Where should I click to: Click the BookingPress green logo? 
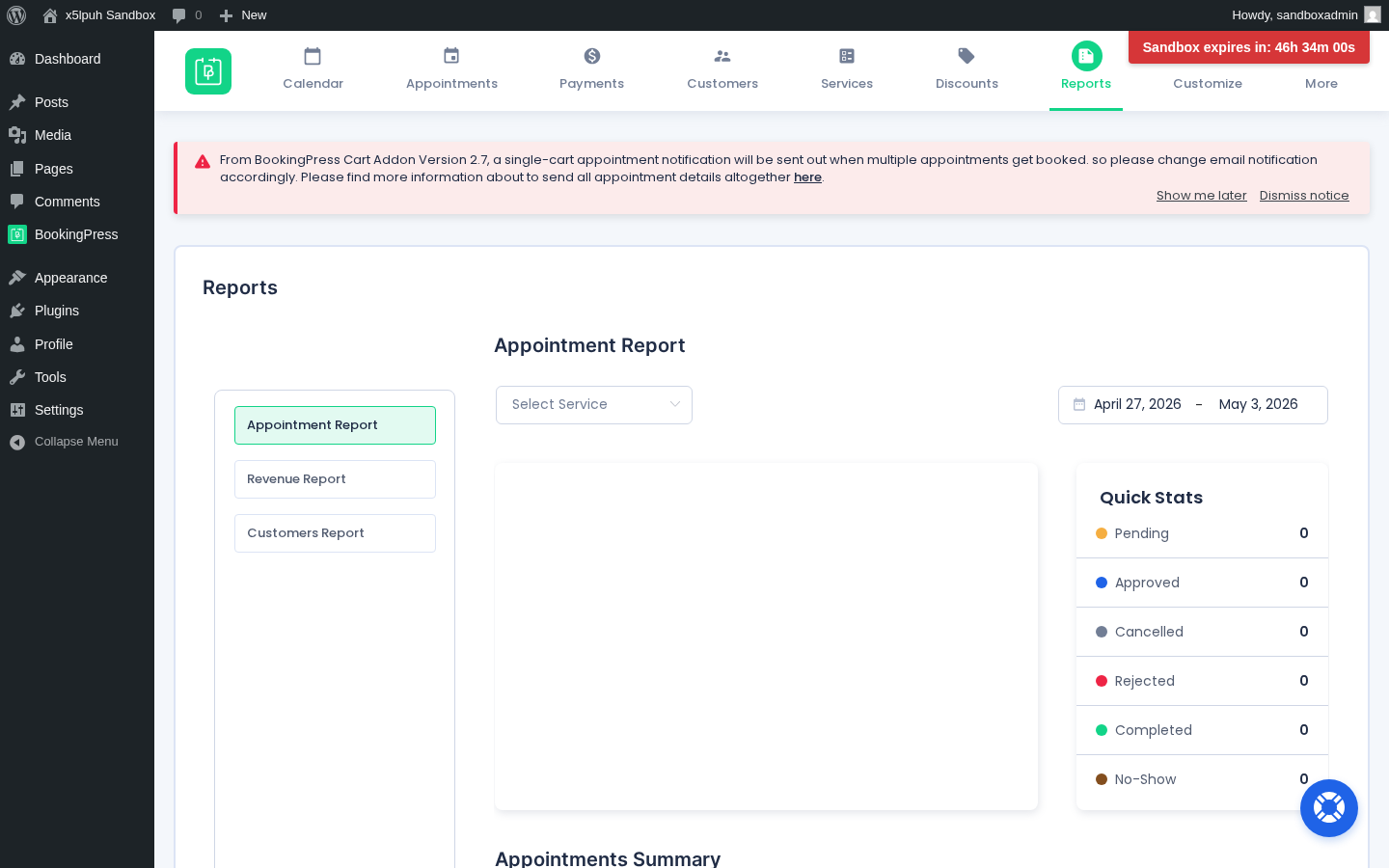(208, 71)
